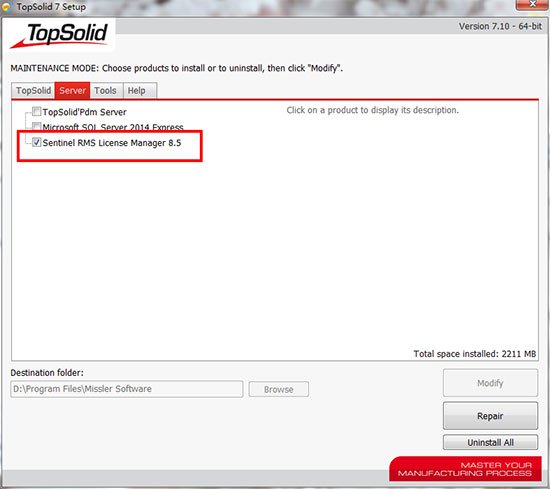Check the TopSolid'Pdm Server checkbox

(36, 112)
